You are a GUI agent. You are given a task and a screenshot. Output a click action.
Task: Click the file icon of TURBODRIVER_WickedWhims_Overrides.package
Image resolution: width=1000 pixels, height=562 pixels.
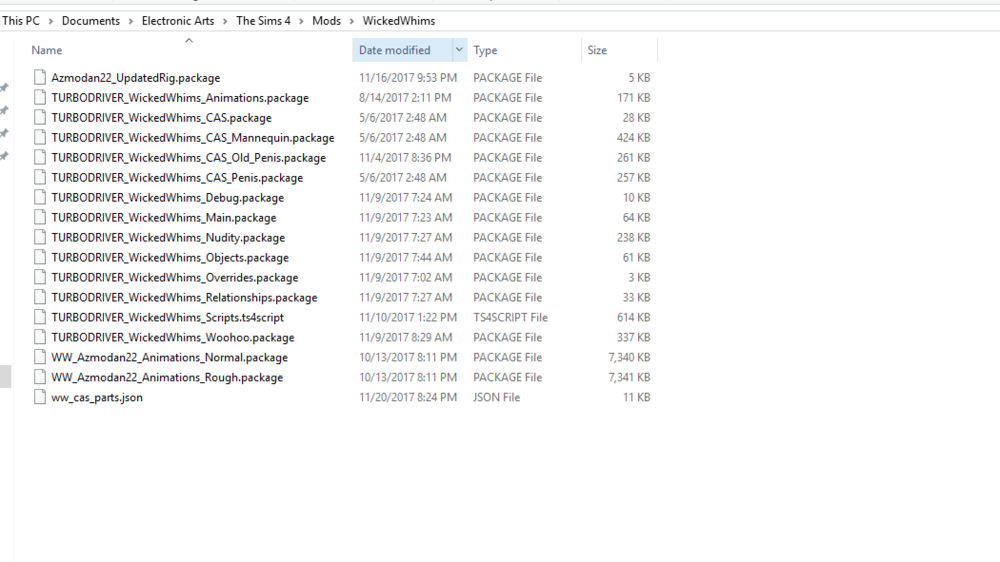pos(40,277)
